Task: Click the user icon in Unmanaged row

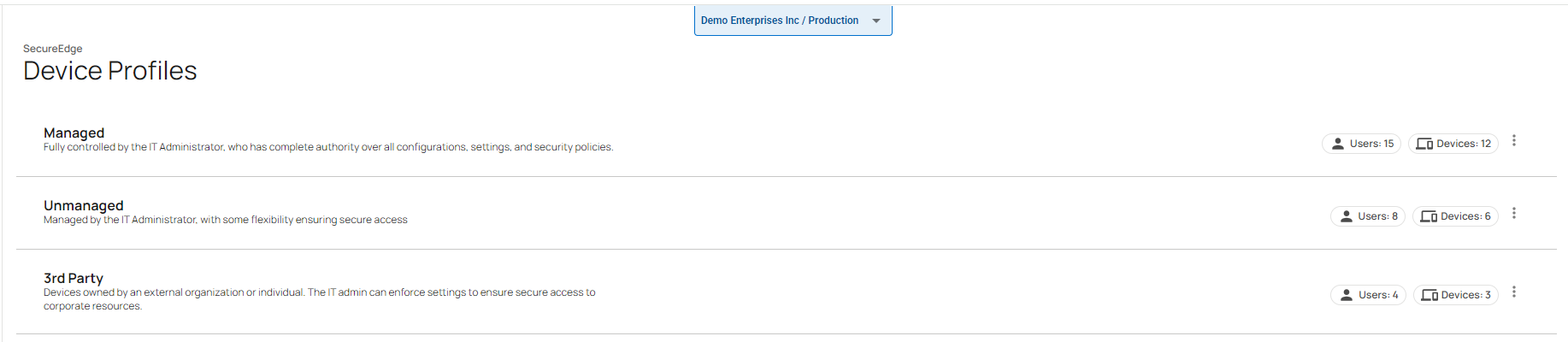Action: (x=1346, y=216)
